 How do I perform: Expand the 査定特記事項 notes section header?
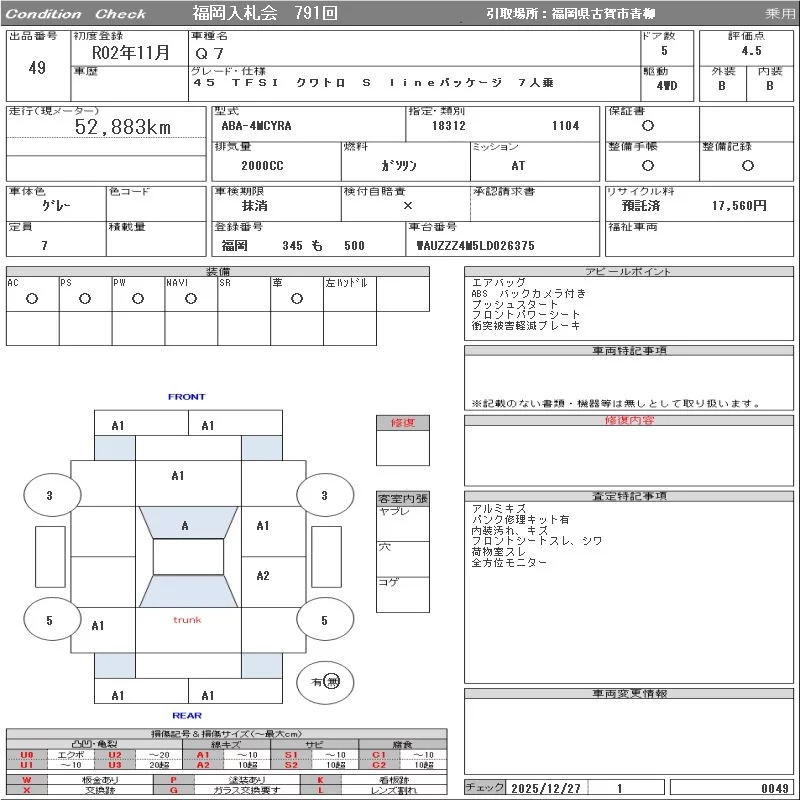point(630,497)
